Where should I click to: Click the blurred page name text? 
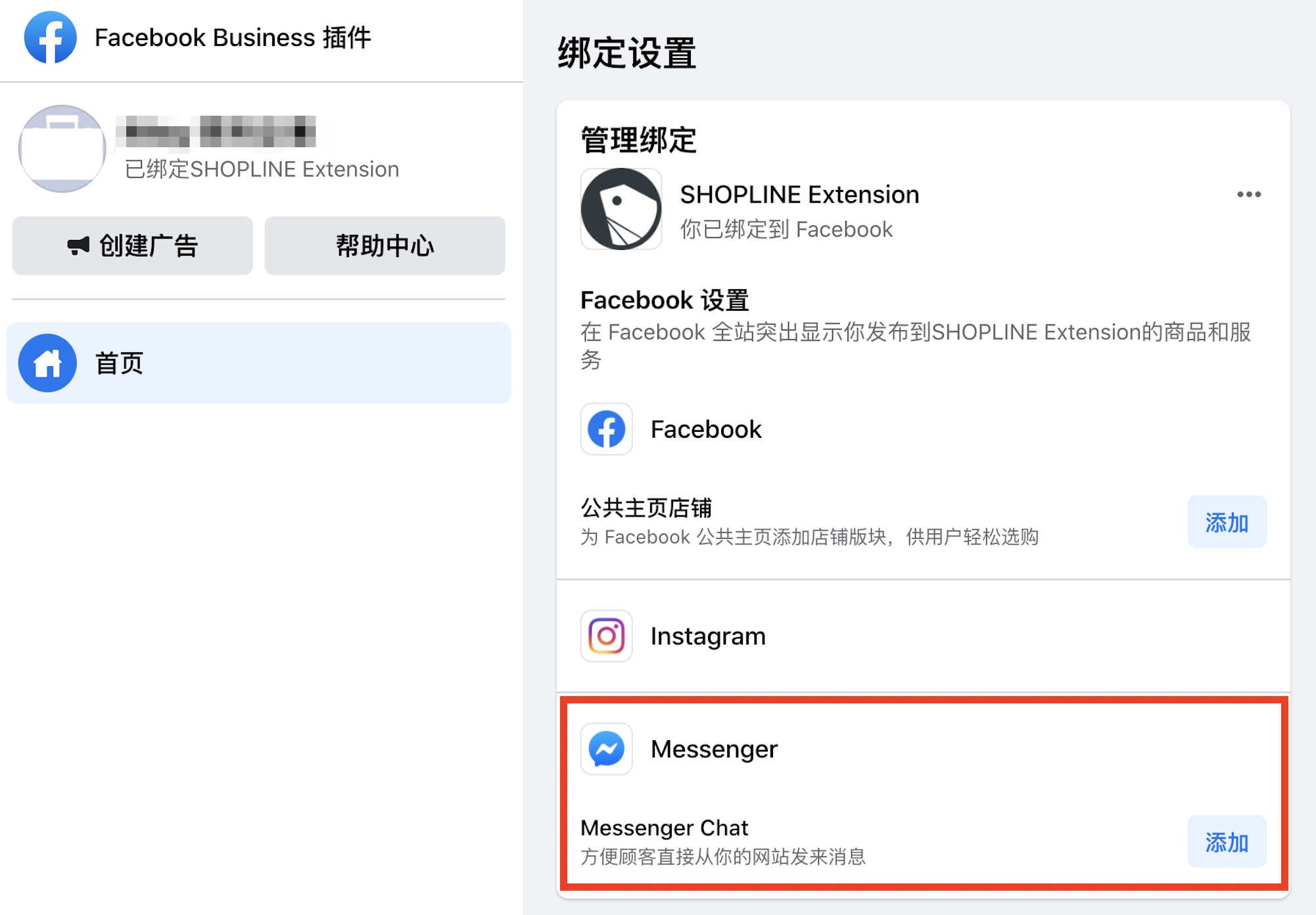pyautogui.click(x=216, y=131)
